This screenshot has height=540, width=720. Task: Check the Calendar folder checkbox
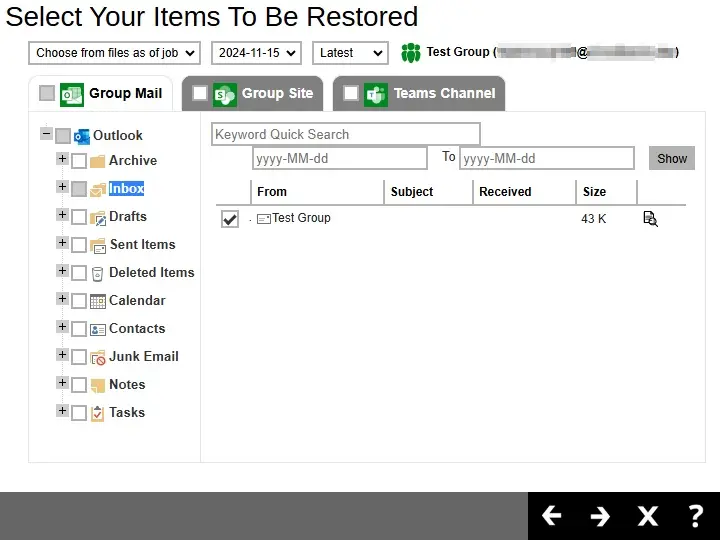coord(79,301)
